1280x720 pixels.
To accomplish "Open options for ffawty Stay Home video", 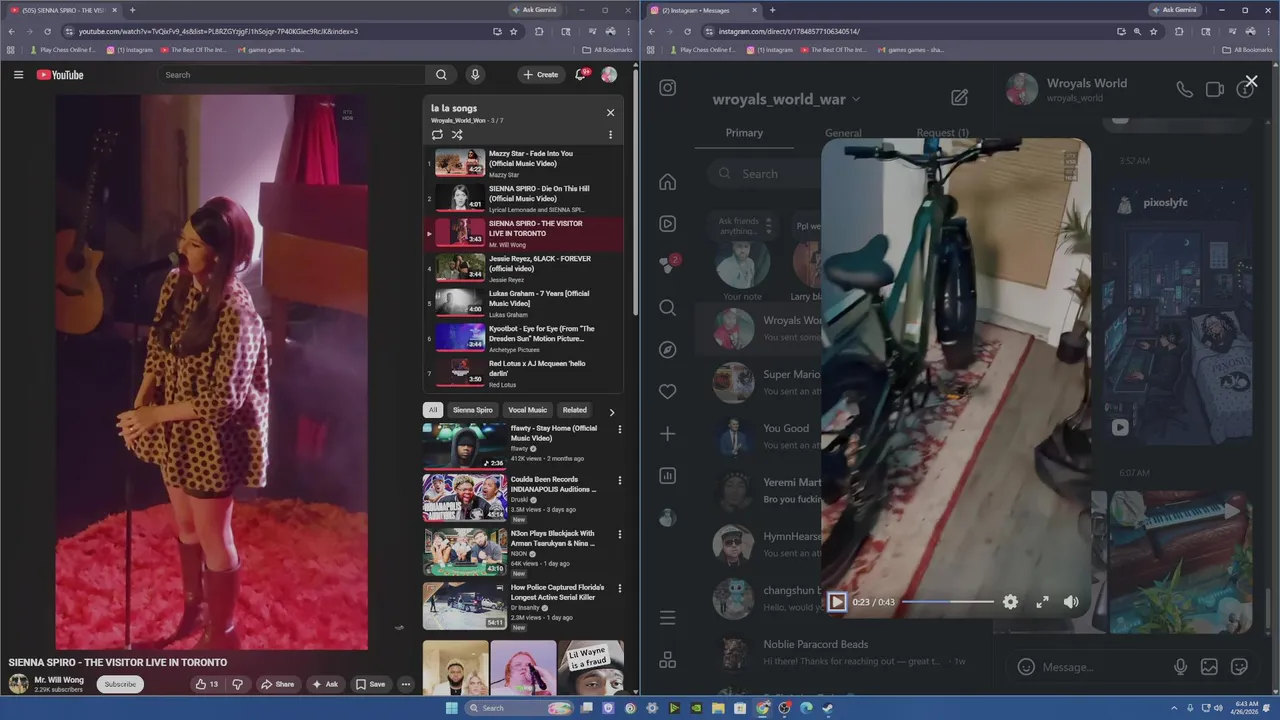I will [x=619, y=430].
